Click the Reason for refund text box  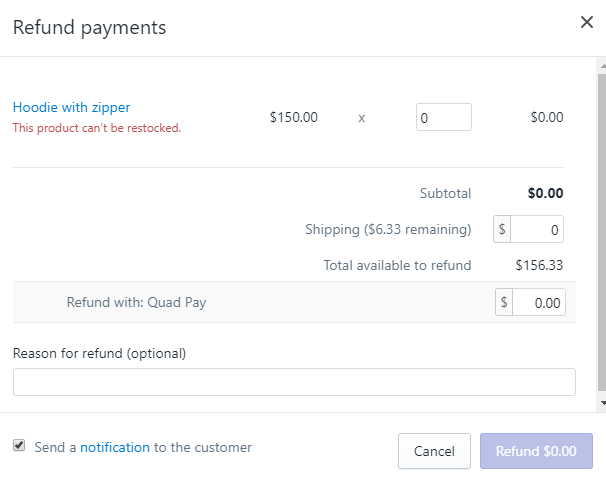click(294, 382)
